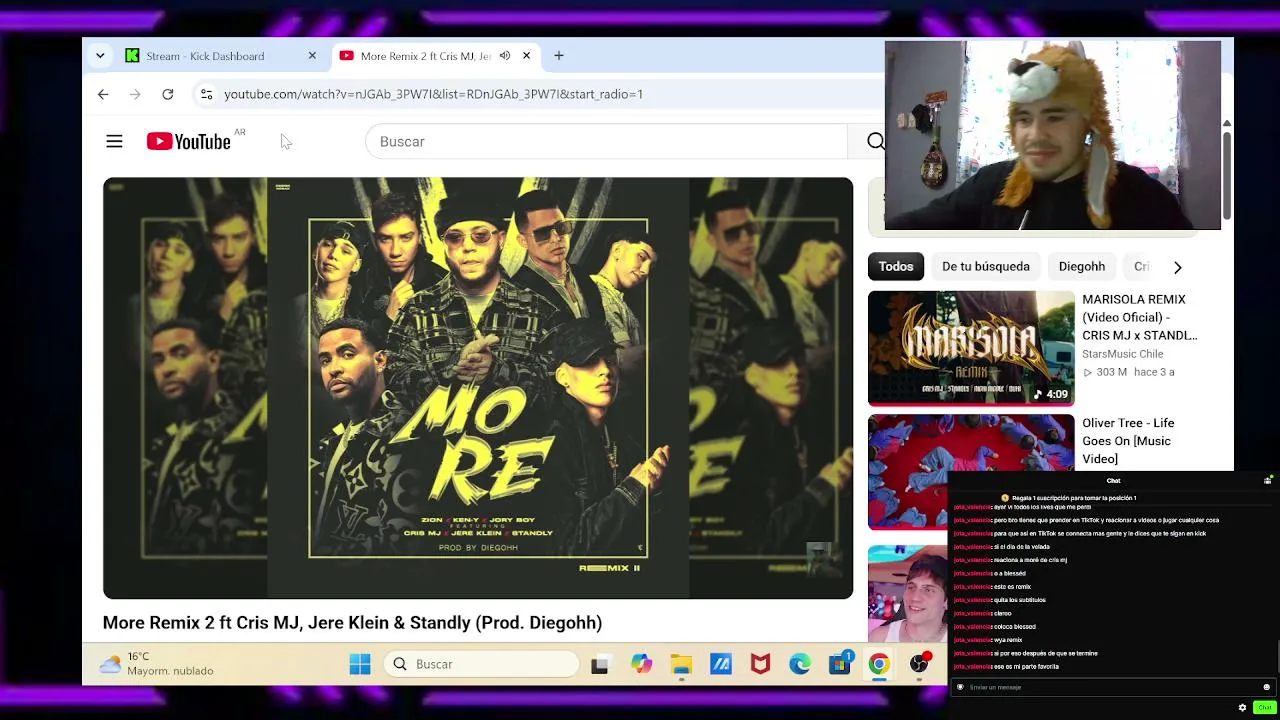1280x720 pixels.
Task: Select the Todos filter chip
Action: point(896,267)
